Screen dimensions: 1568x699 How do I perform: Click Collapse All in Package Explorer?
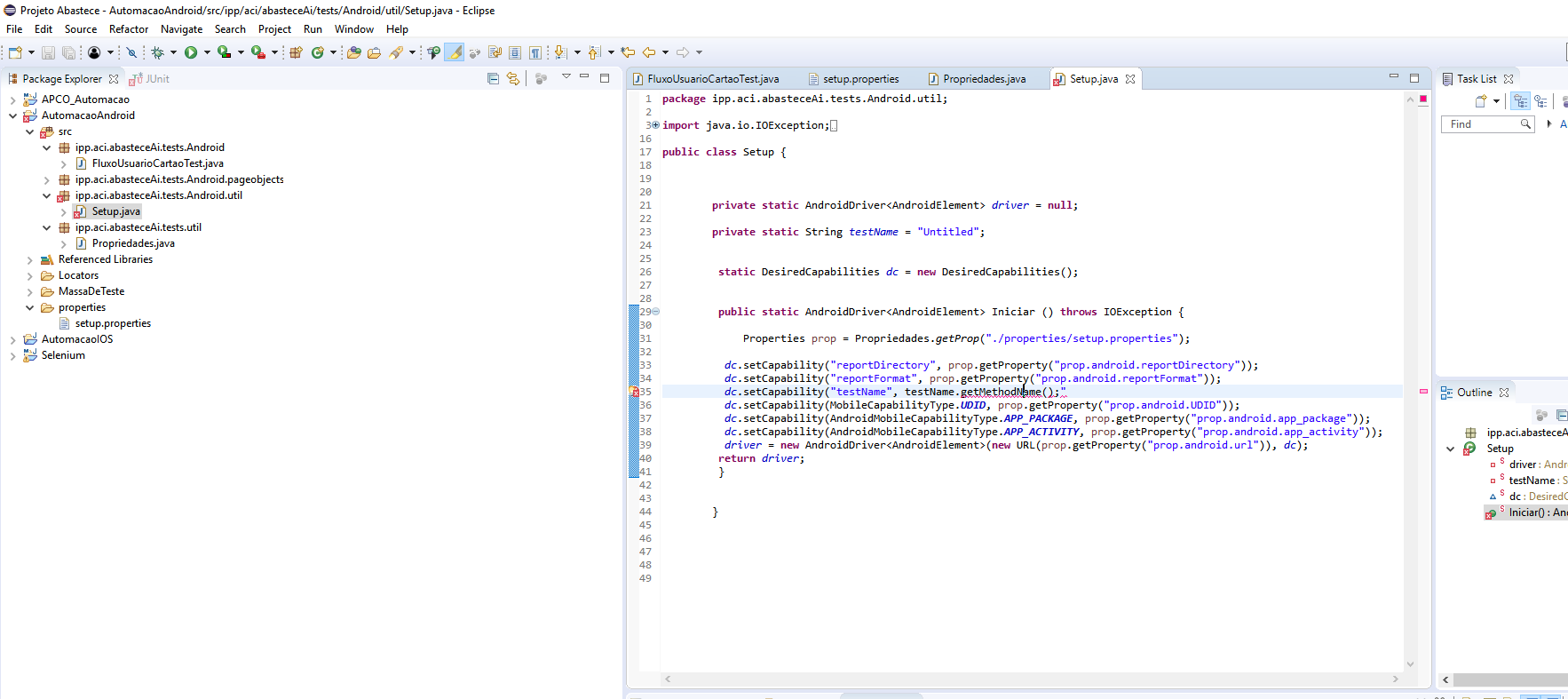click(x=493, y=78)
